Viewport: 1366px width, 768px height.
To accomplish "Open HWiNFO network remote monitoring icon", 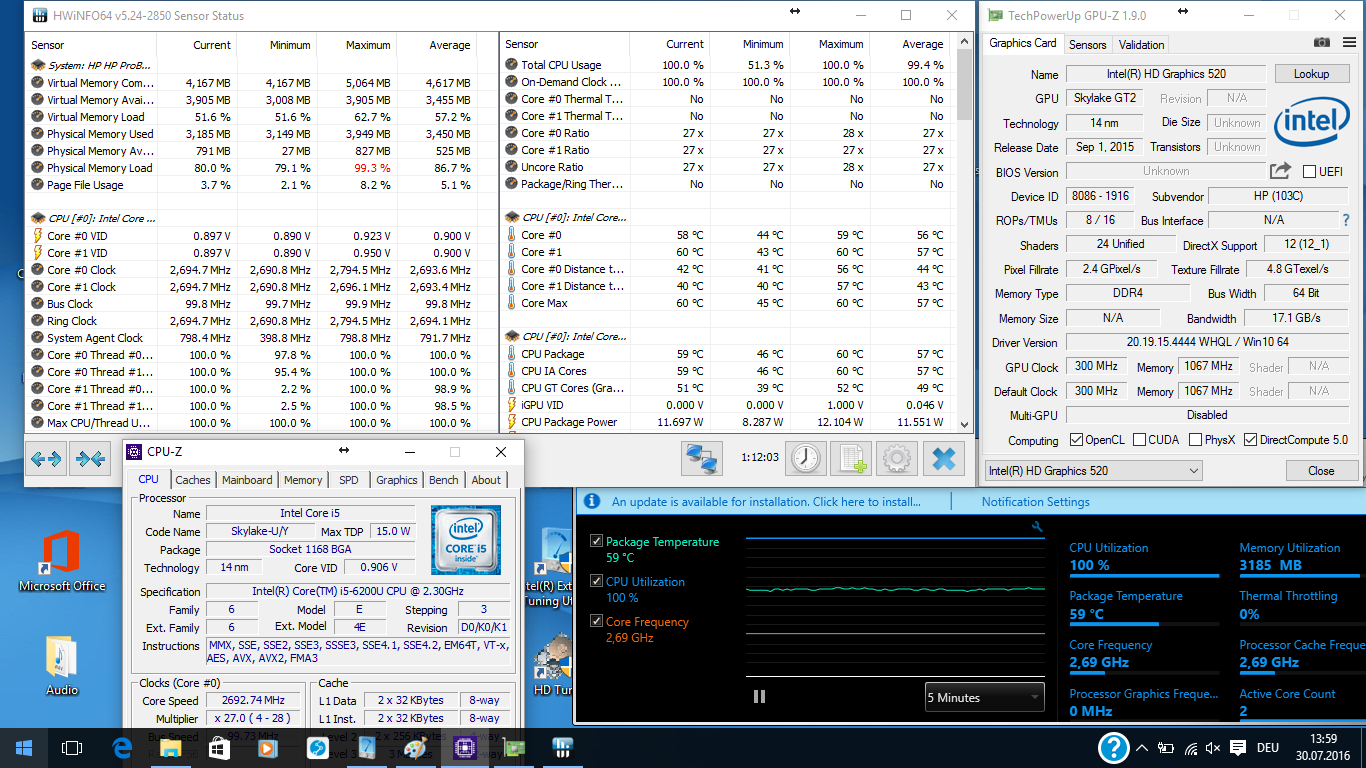I will [x=703, y=459].
